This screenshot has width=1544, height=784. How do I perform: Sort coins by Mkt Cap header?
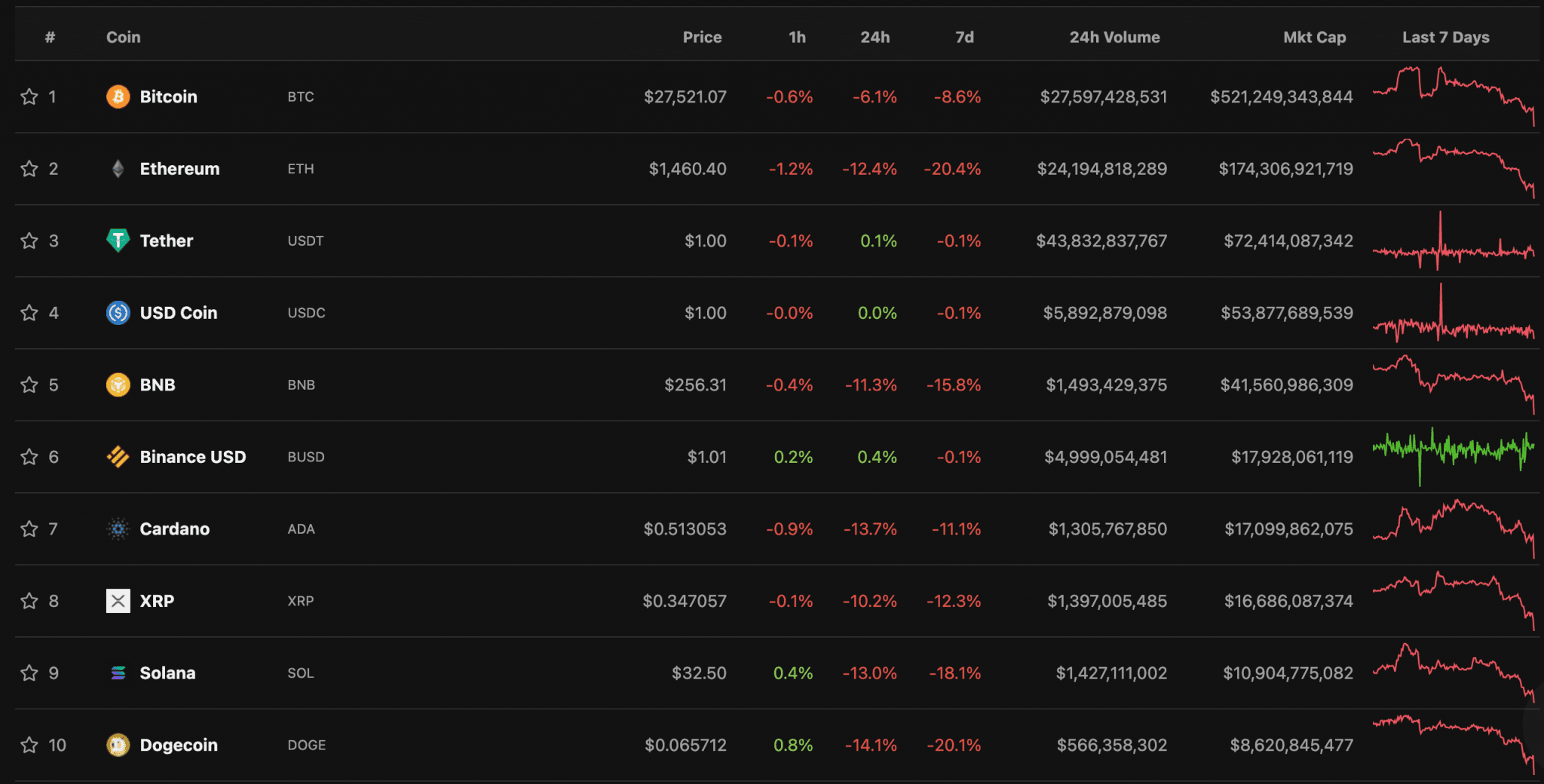click(x=1314, y=37)
